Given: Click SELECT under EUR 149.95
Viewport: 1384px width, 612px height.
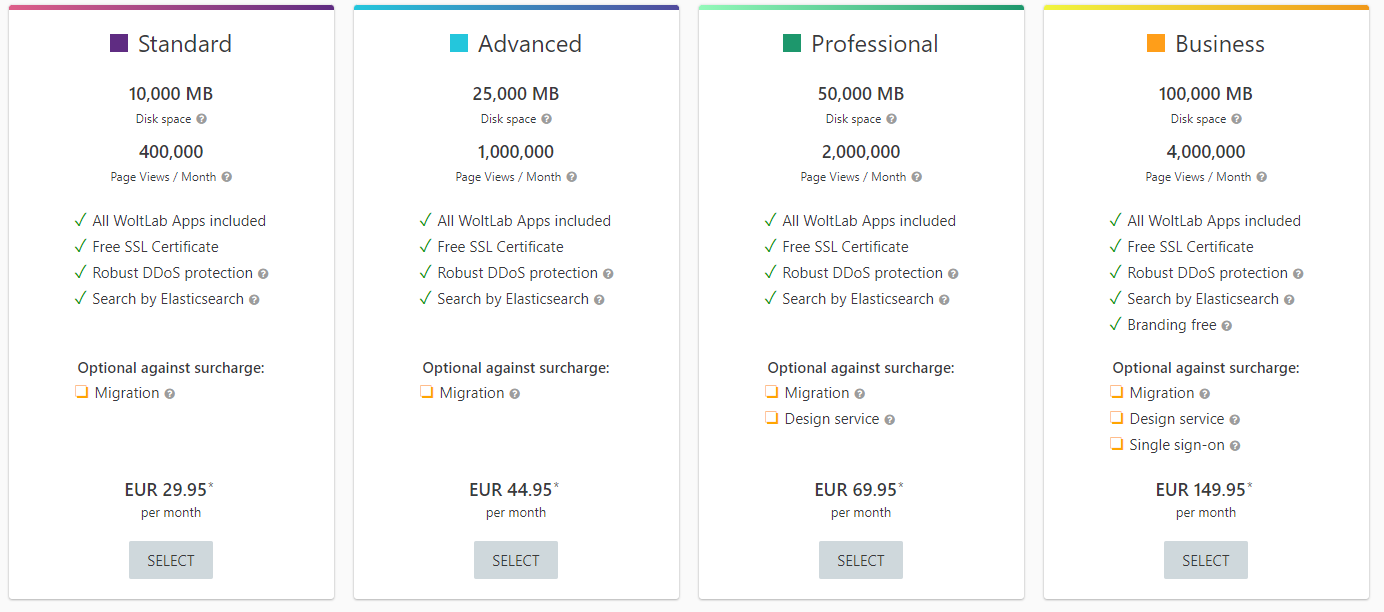Looking at the screenshot, I should point(1206,560).
